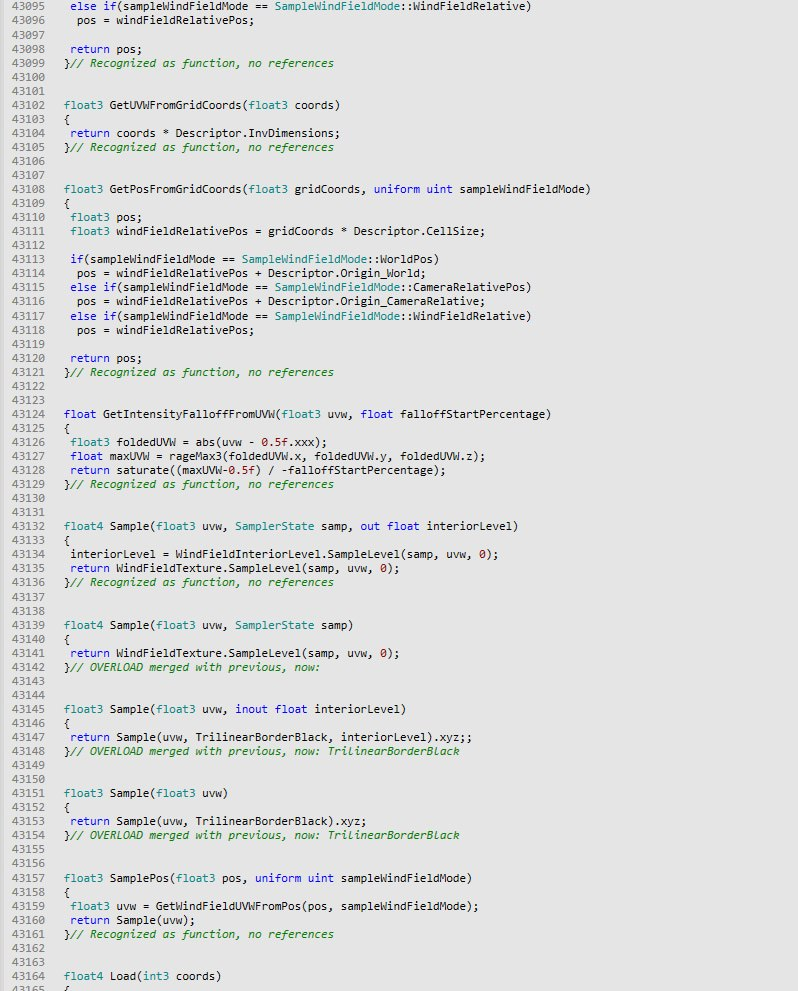Click TrilinearBorderBlack argument on line 43153

click(x=261, y=821)
